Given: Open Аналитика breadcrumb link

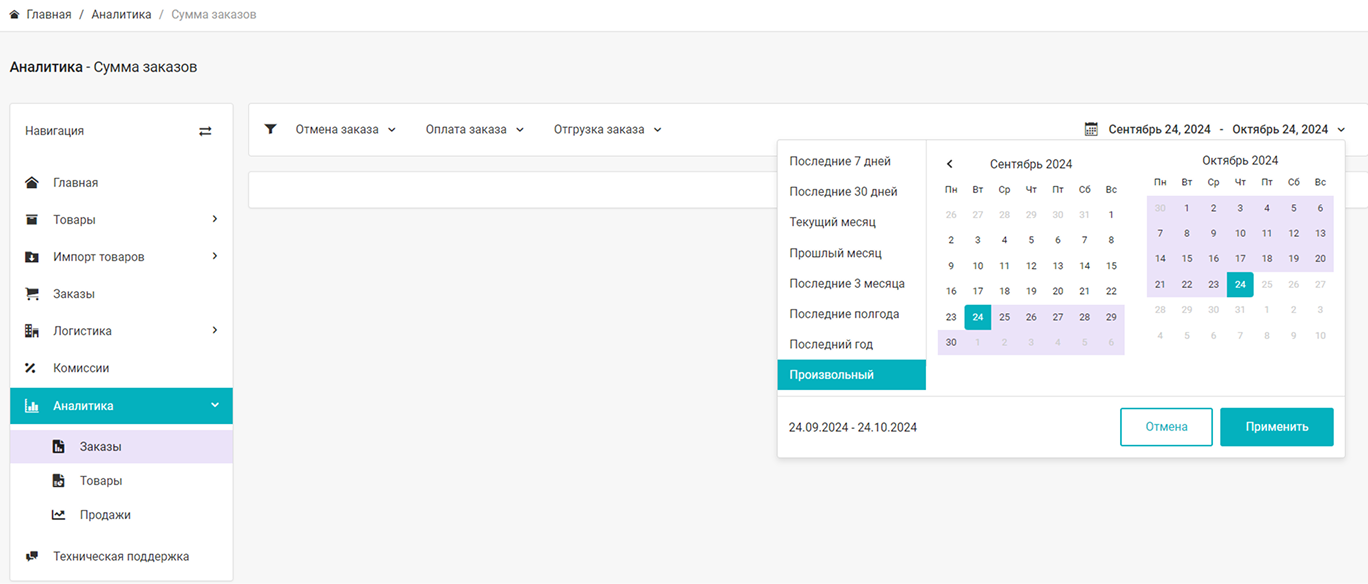Looking at the screenshot, I should (x=121, y=15).
